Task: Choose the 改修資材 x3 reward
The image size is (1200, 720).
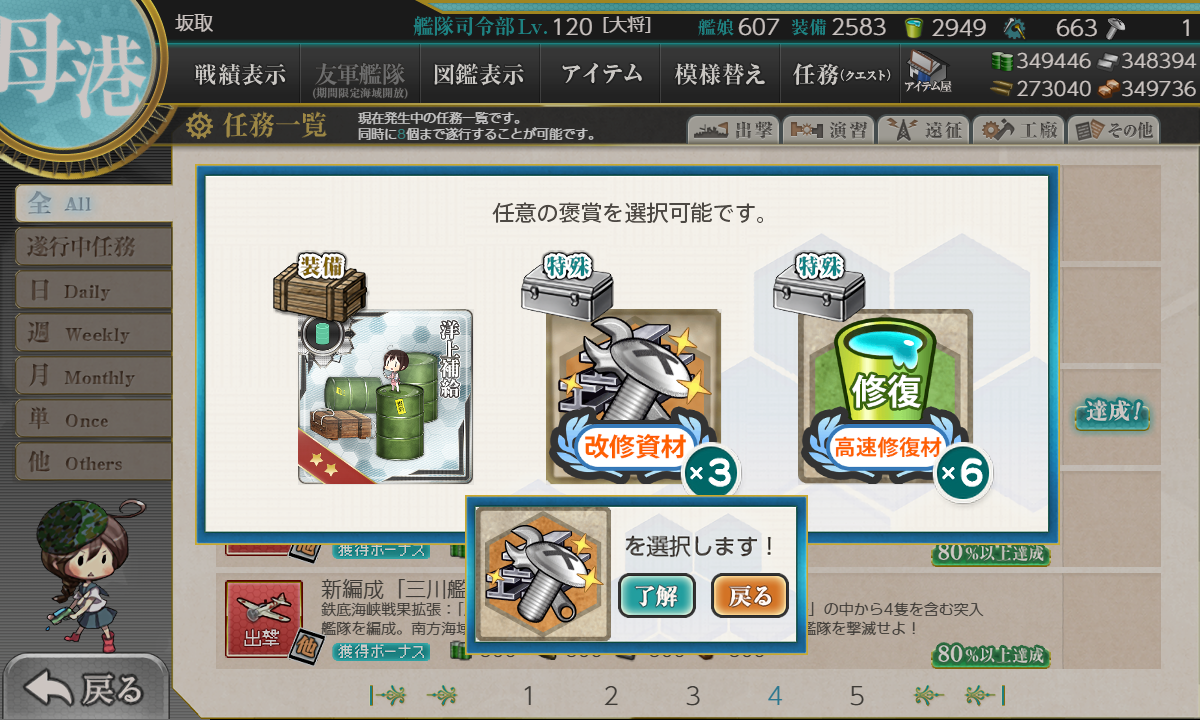Action: [634, 397]
